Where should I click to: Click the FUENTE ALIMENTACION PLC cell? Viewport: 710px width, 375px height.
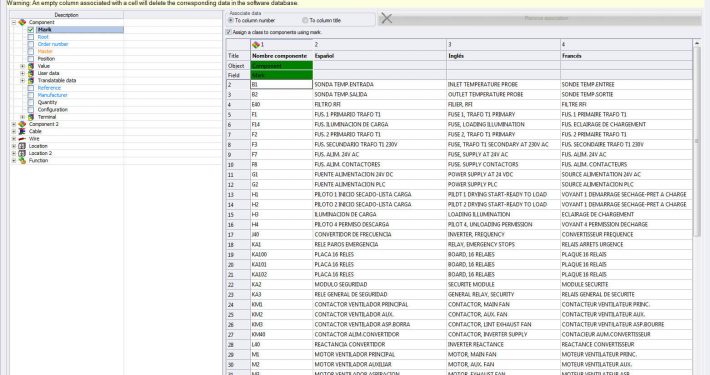point(379,184)
